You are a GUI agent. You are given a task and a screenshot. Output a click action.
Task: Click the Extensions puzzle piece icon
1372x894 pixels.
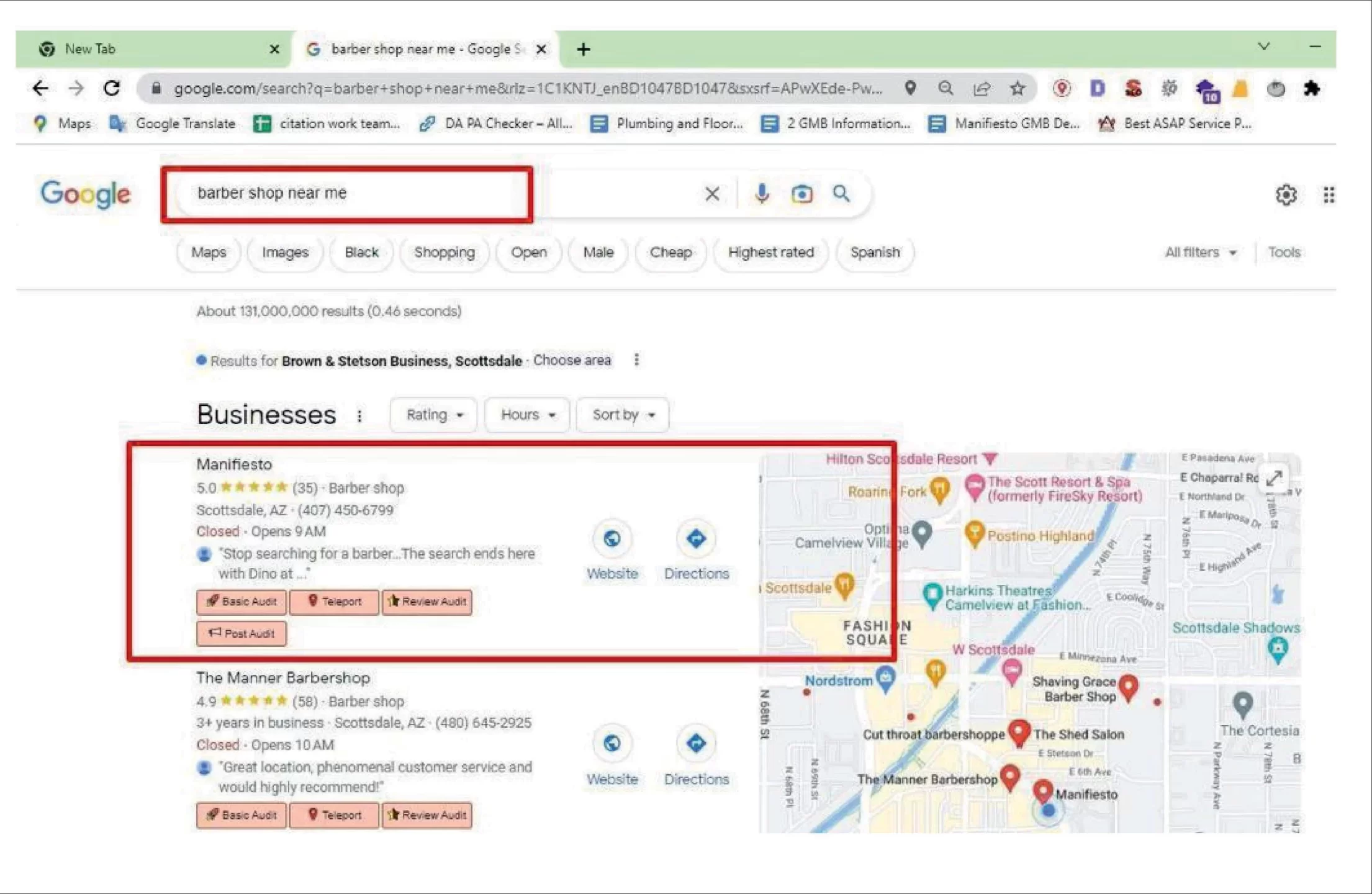coord(1312,89)
